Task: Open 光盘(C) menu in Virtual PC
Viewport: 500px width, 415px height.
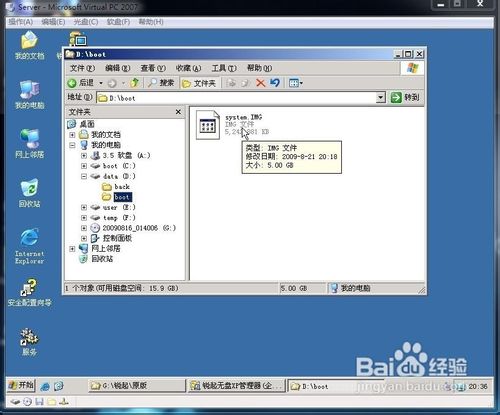Action: 86,22
